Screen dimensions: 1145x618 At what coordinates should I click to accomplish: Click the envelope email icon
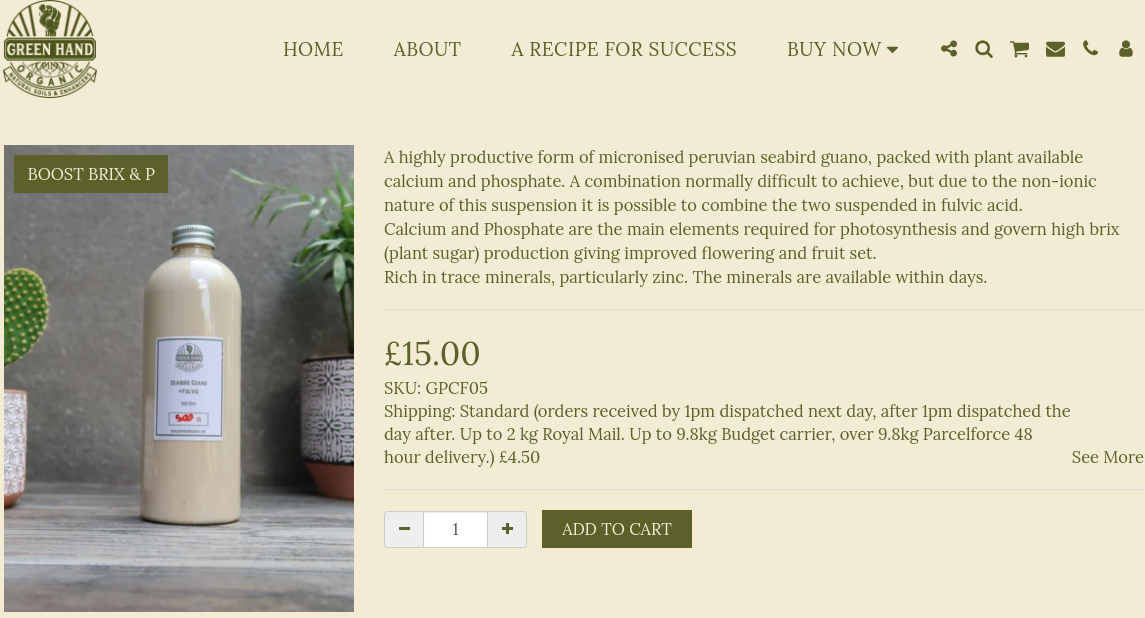tap(1055, 49)
